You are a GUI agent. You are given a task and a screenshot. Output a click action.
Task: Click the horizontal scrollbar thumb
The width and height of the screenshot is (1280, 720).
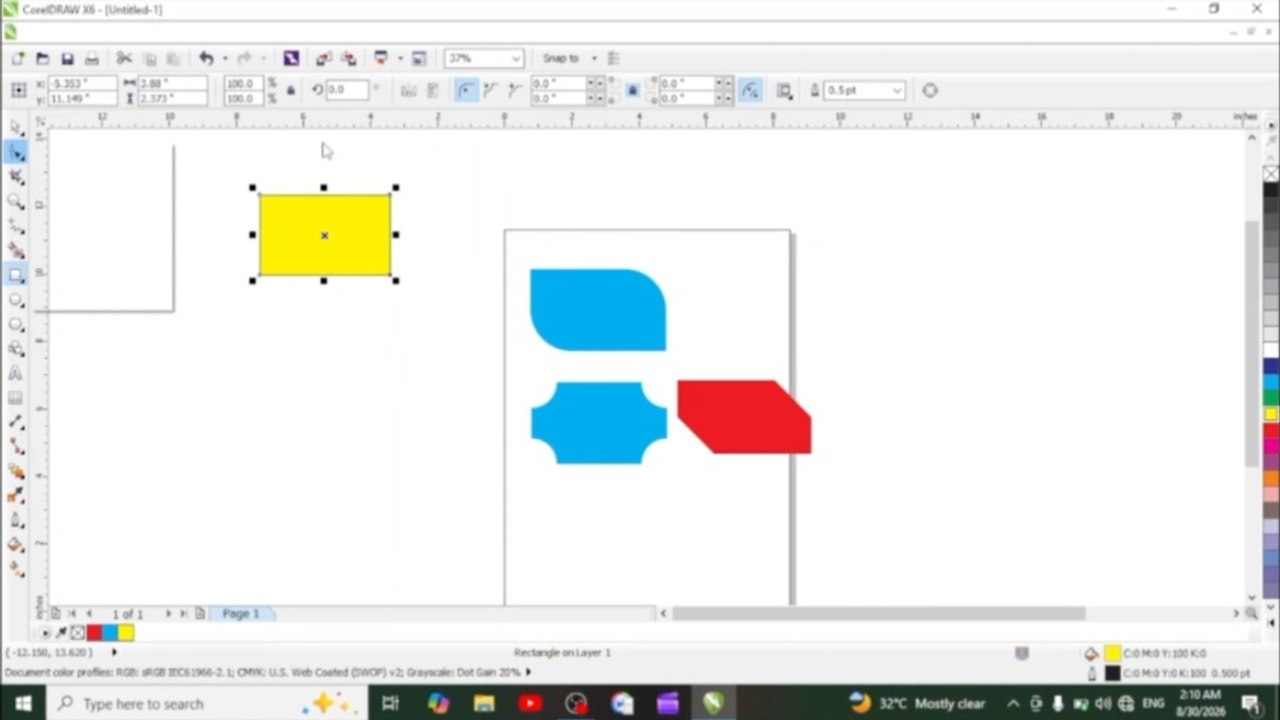[878, 613]
